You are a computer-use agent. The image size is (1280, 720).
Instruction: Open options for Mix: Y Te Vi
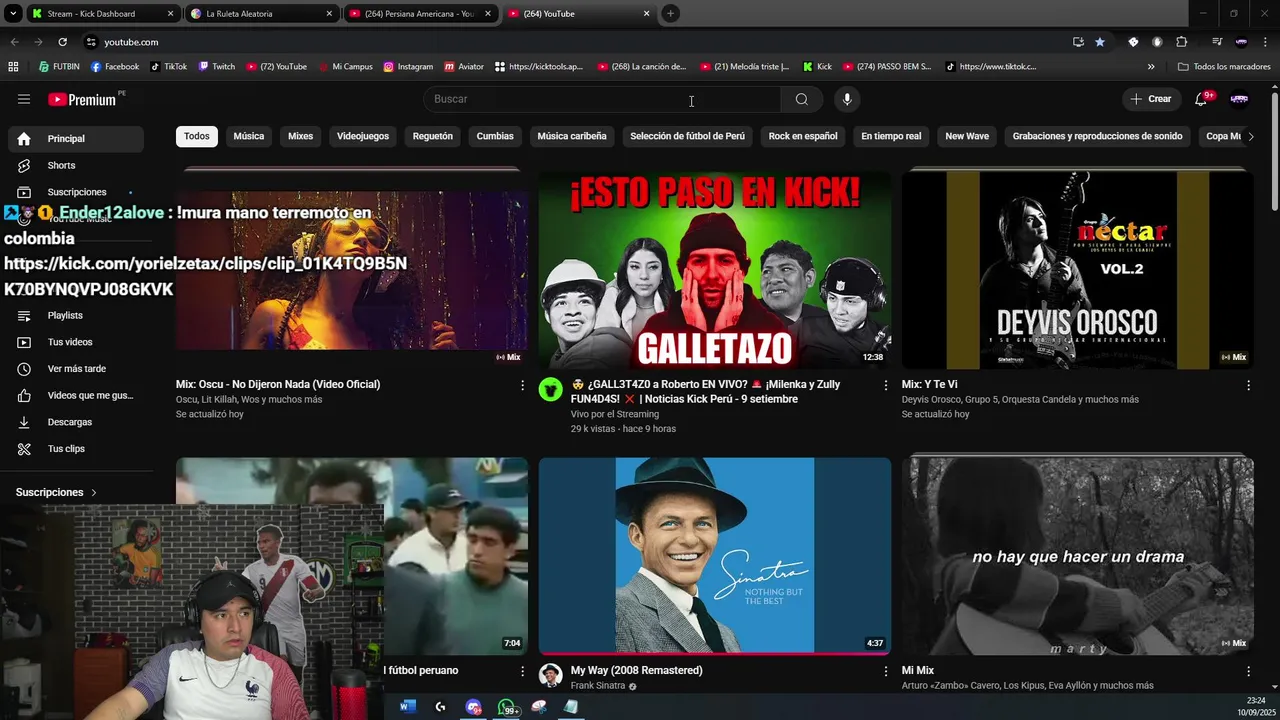pyautogui.click(x=1248, y=385)
